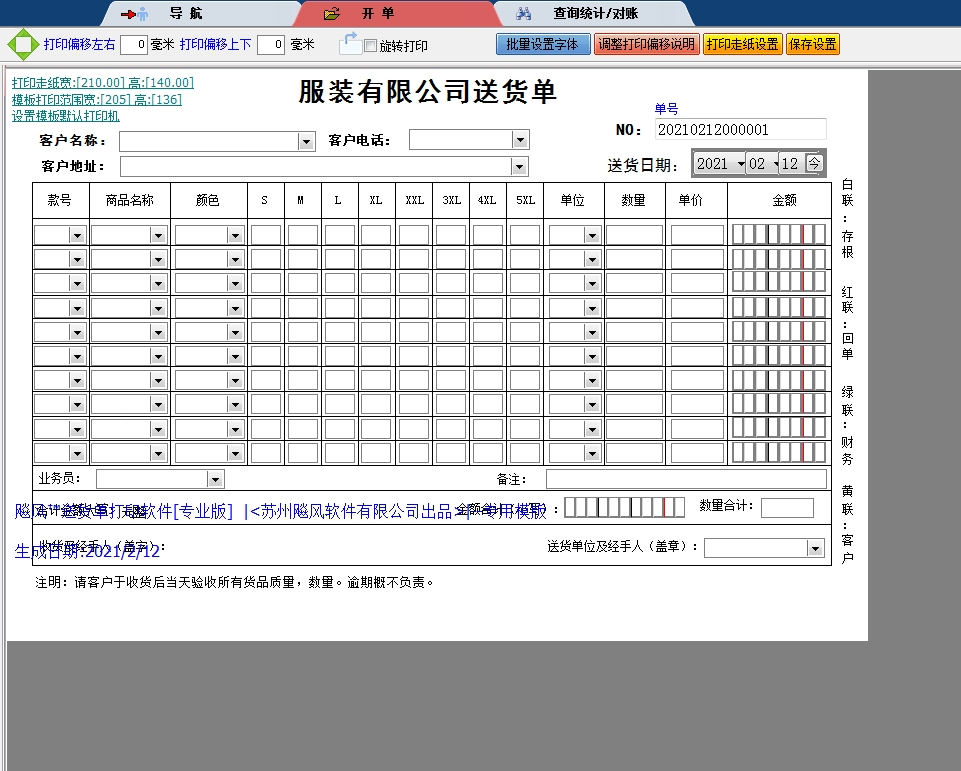Image resolution: width=961 pixels, height=771 pixels.
Task: Open the 客户名称 dropdown
Action: (x=307, y=139)
